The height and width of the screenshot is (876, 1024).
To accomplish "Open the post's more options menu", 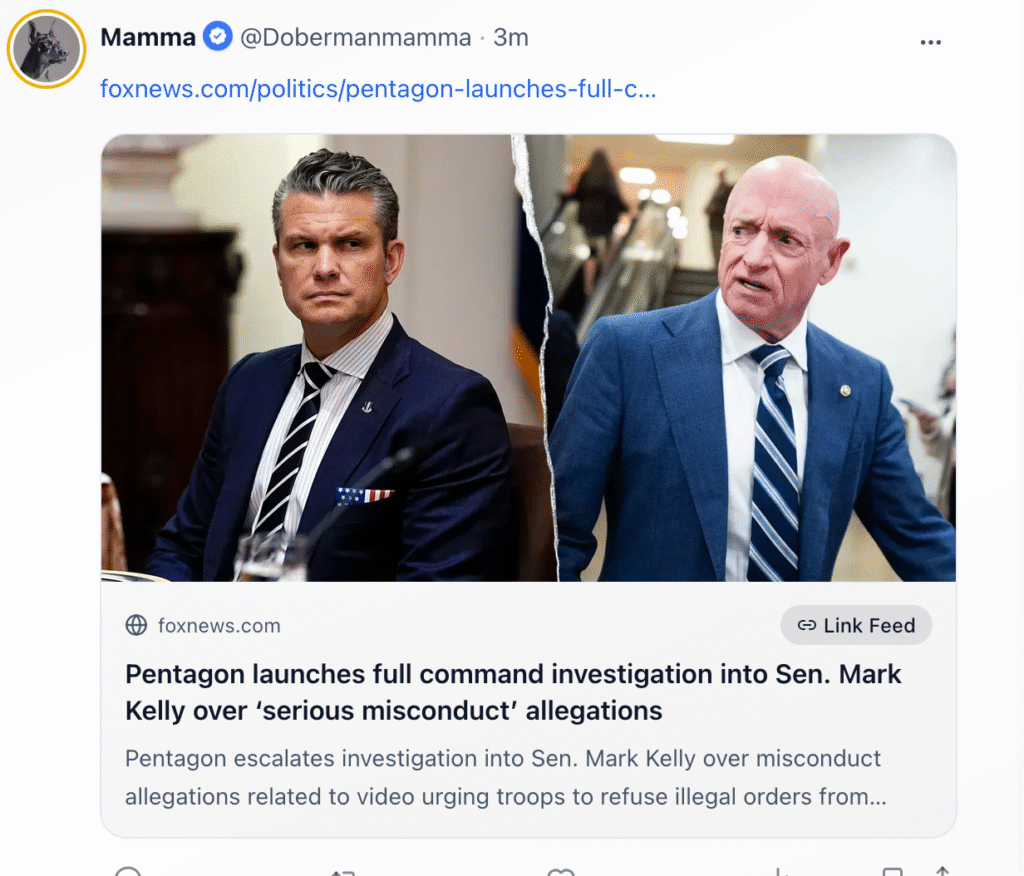I will [x=930, y=42].
